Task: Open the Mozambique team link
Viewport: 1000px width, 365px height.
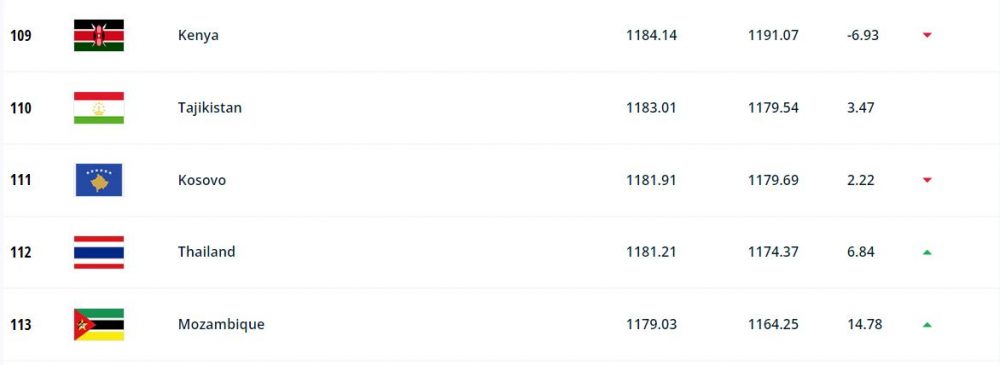Action: point(221,325)
